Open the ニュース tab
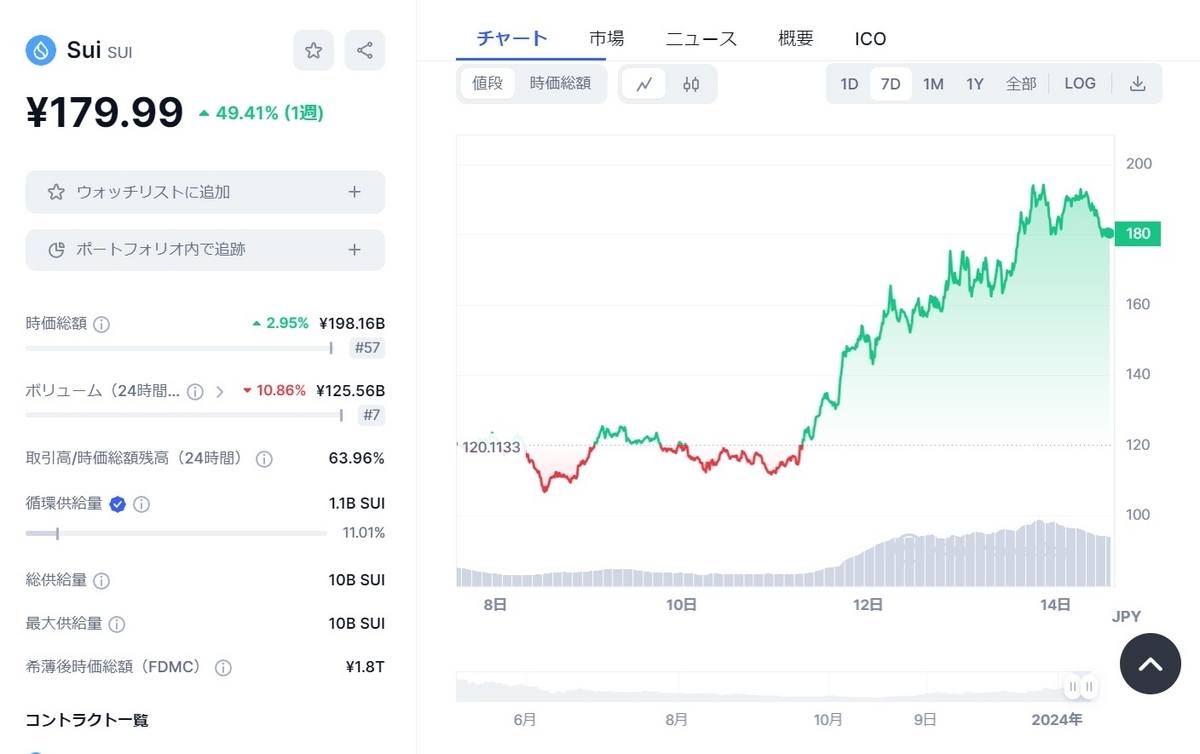Screen dimensions: 1200x754 [x=701, y=39]
